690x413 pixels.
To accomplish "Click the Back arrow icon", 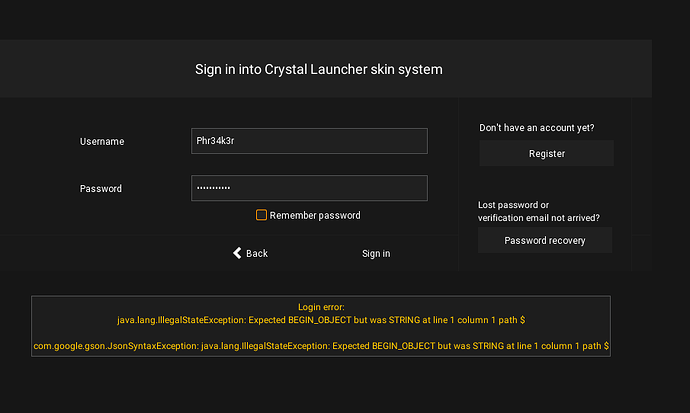I will [x=238, y=253].
